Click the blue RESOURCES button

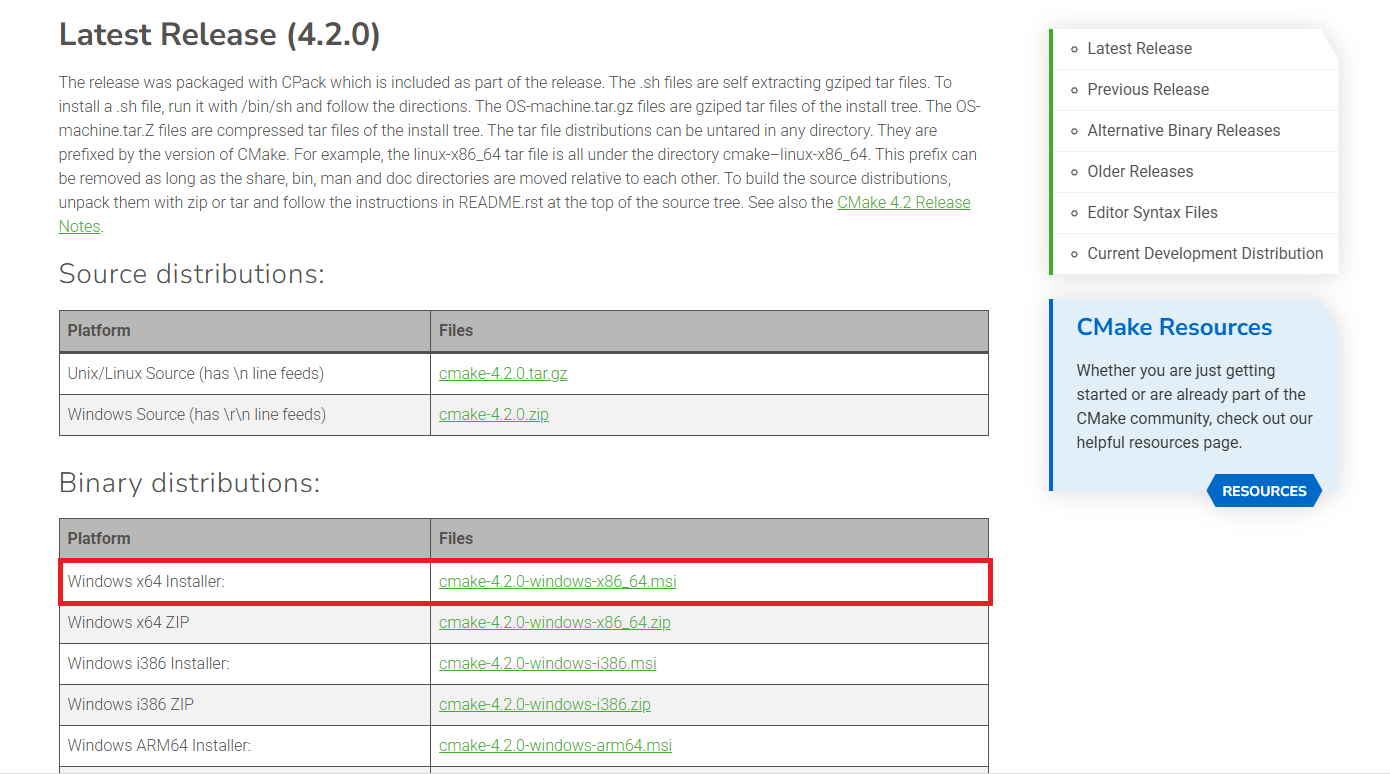[1264, 491]
